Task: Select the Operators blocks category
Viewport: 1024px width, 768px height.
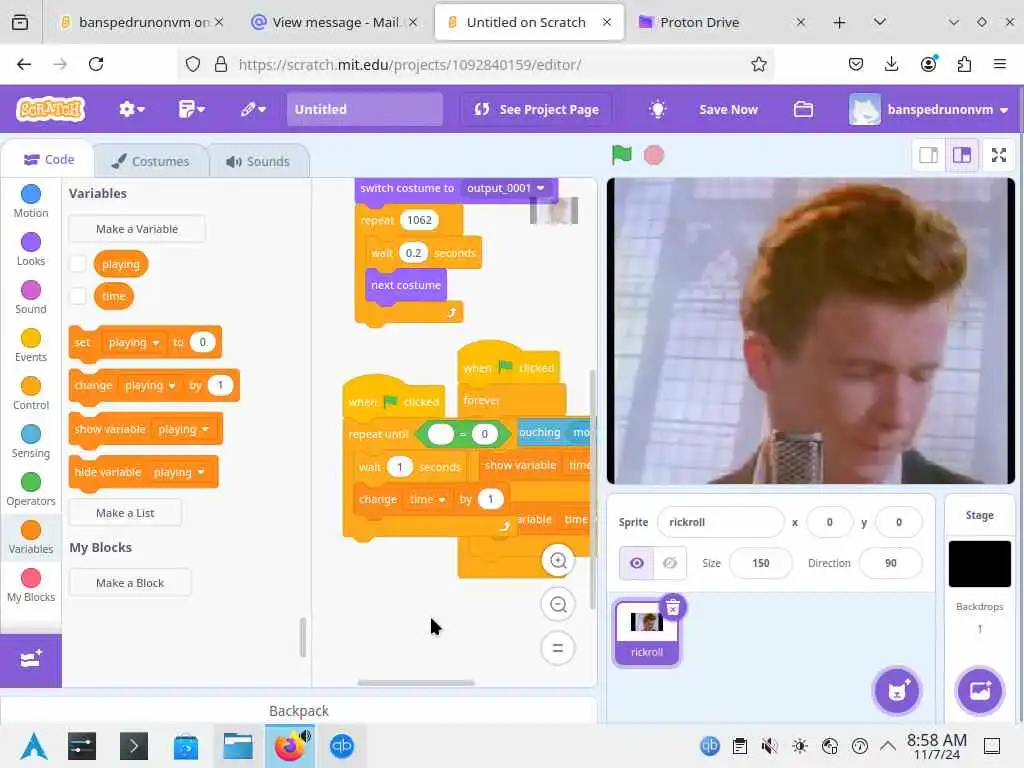Action: tap(31, 489)
